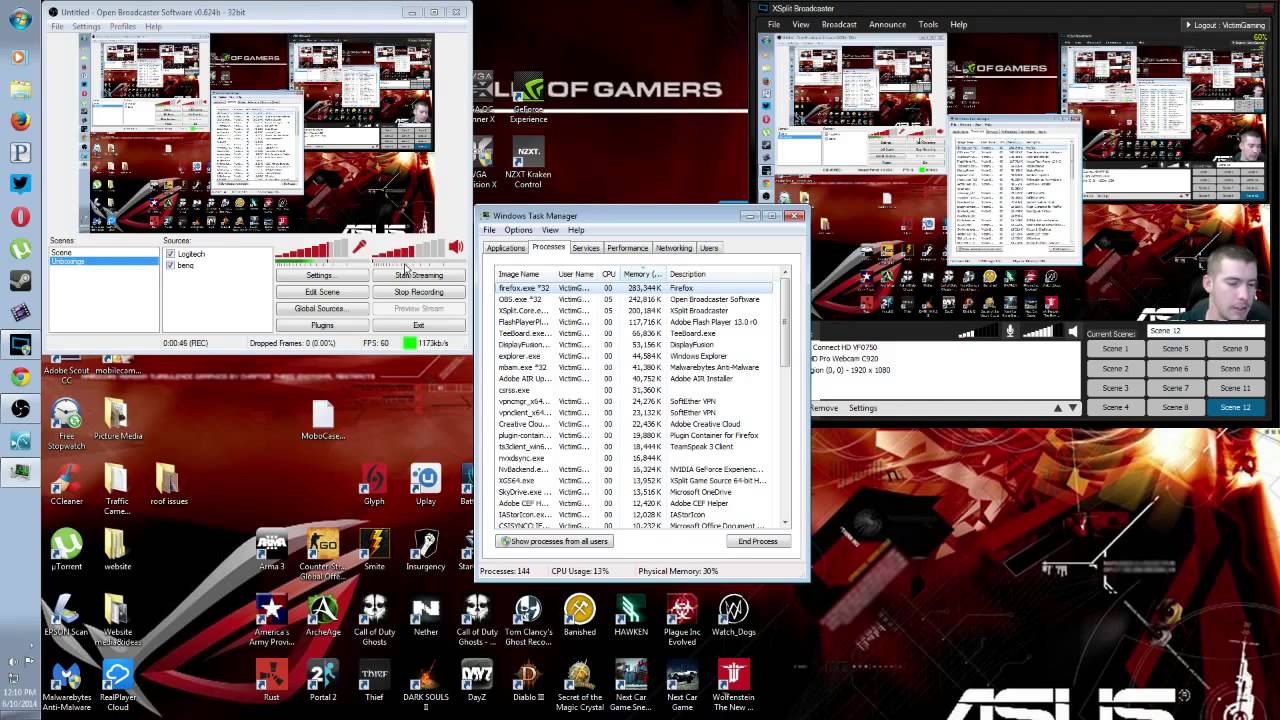The height and width of the screenshot is (720, 1280).
Task: Click the microphone icon in OBS
Action: (359, 247)
